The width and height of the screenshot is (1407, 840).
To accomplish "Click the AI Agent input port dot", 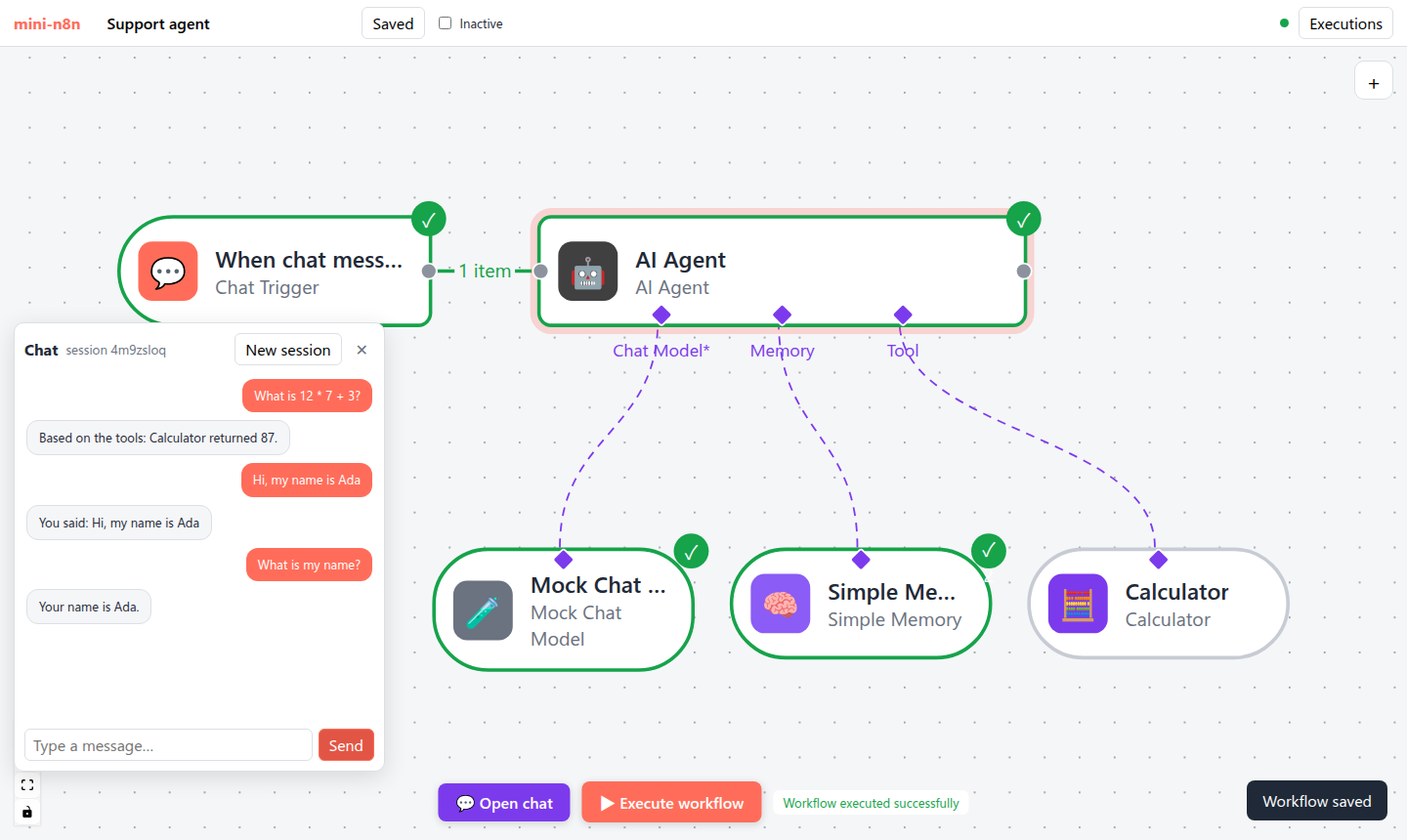I will tap(540, 272).
